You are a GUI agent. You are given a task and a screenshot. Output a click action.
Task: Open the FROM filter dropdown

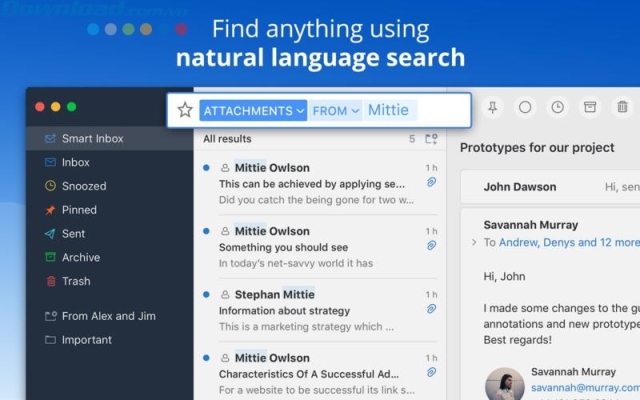(336, 111)
